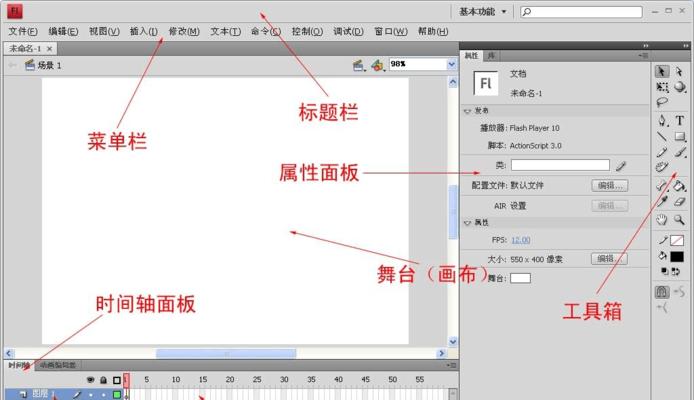Viewport: 694px width, 400px height.
Task: Click the search field in title bar
Action: click(581, 12)
